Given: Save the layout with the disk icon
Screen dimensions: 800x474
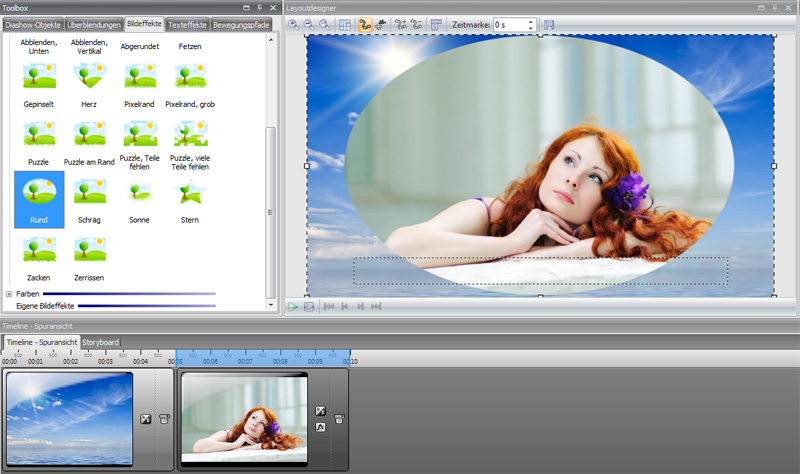Looking at the screenshot, I should (549, 24).
